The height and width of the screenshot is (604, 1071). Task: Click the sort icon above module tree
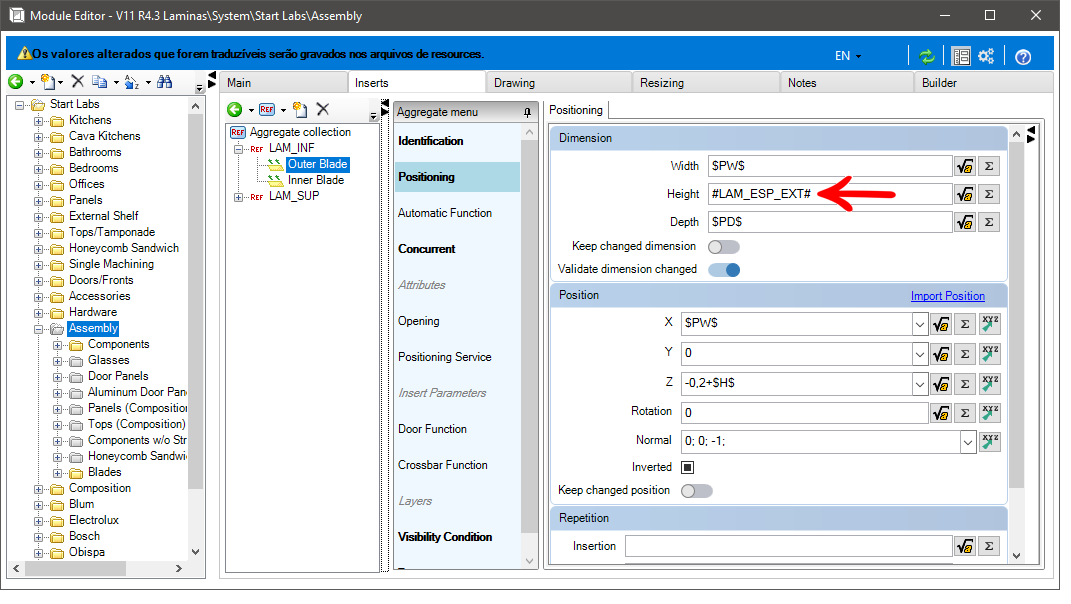pos(132,82)
